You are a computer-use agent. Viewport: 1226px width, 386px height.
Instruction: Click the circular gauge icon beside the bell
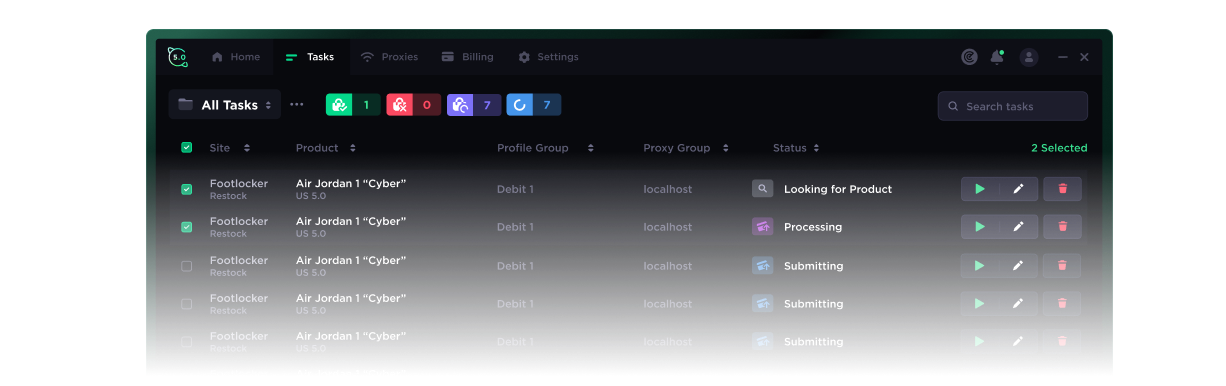(969, 57)
